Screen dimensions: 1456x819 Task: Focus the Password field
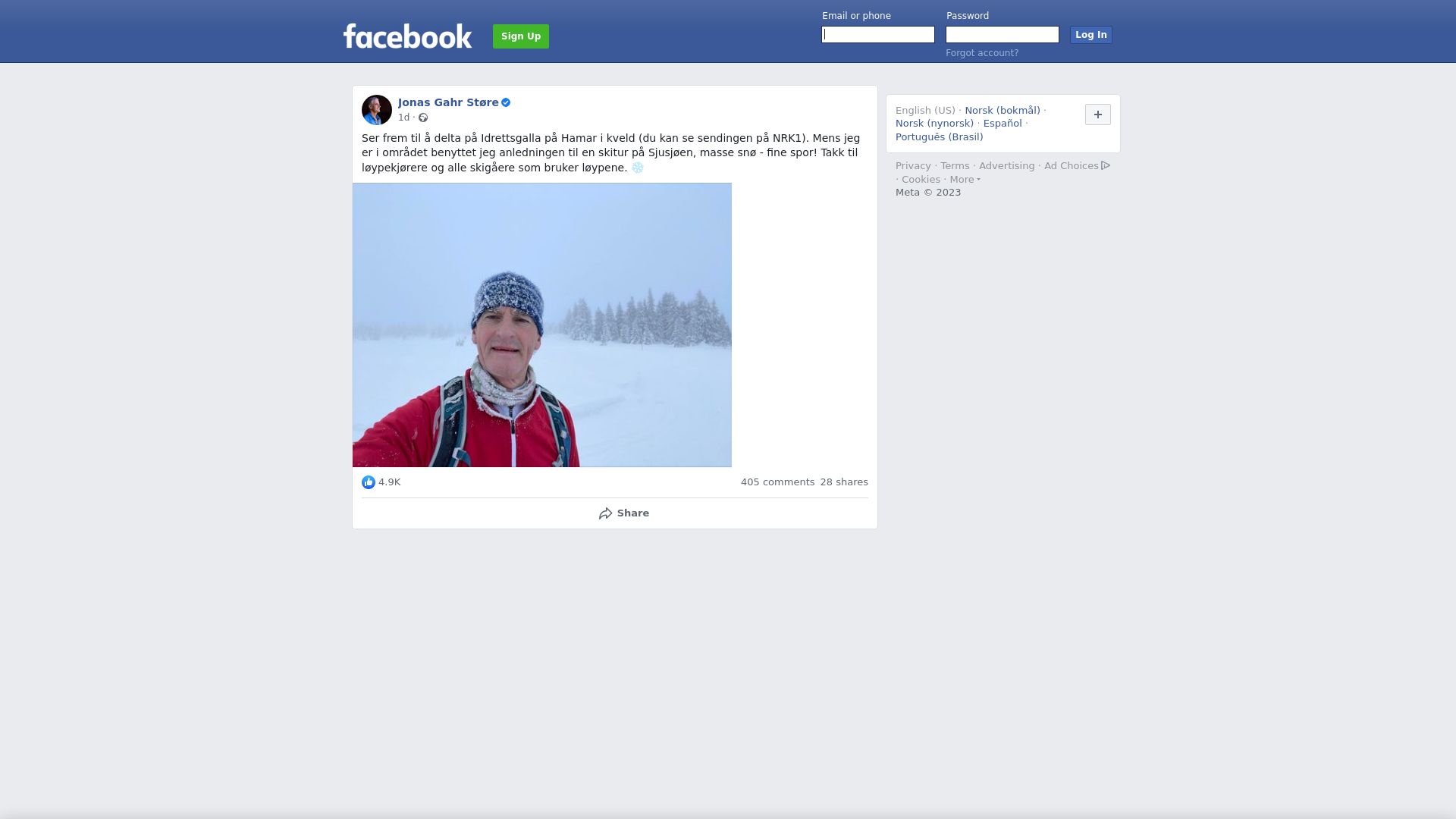[1003, 35]
